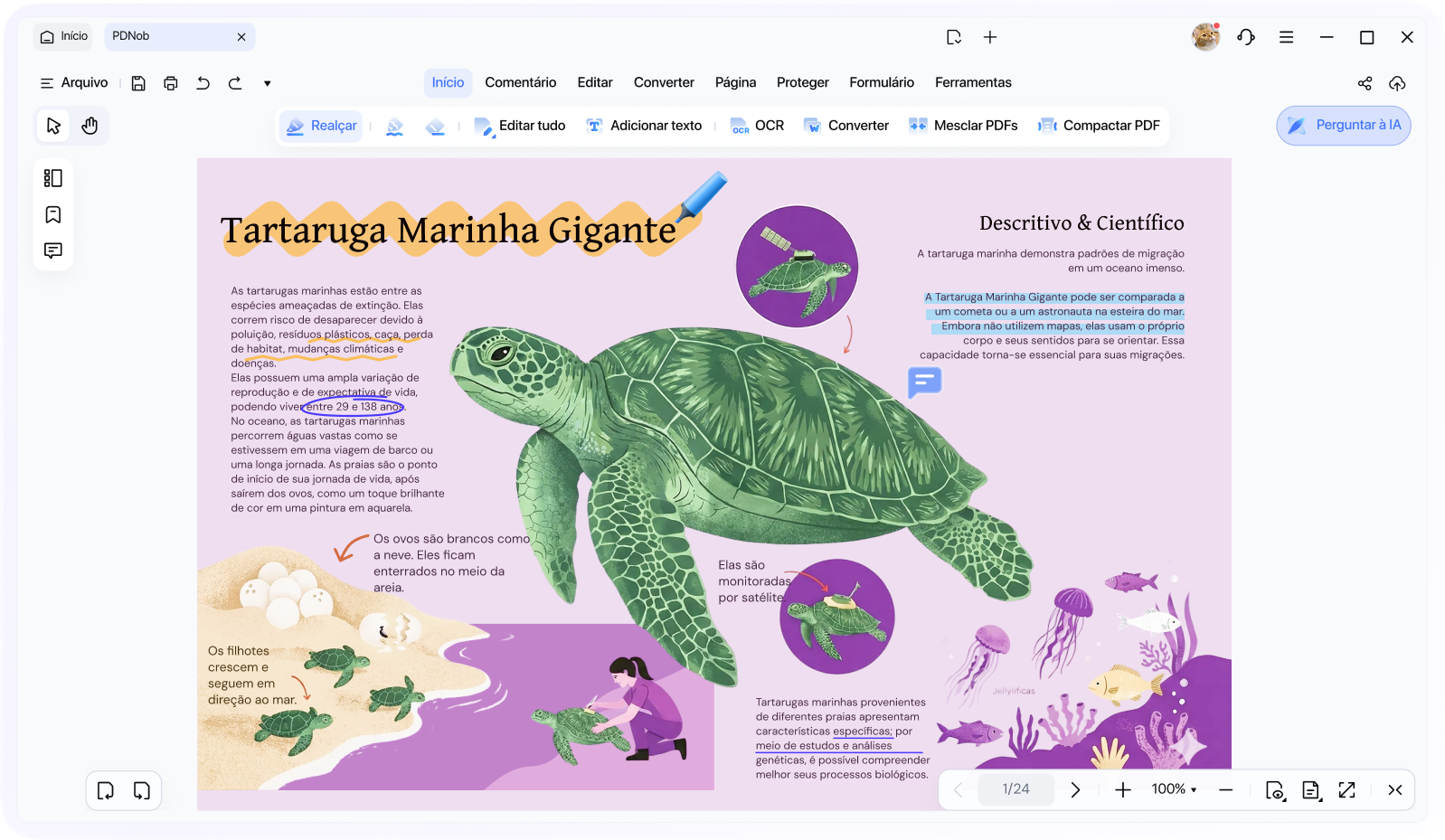Activate the arrow selection cursor tool
This screenshot has width=1445, height=840.
pos(53,126)
